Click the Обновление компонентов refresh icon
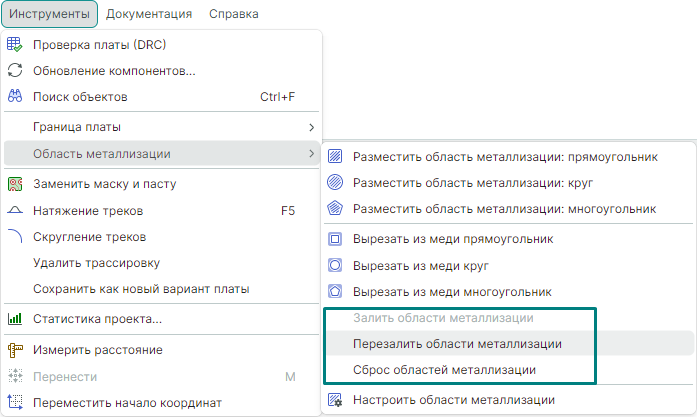This screenshot has width=697, height=417. pyautogui.click(x=15, y=71)
